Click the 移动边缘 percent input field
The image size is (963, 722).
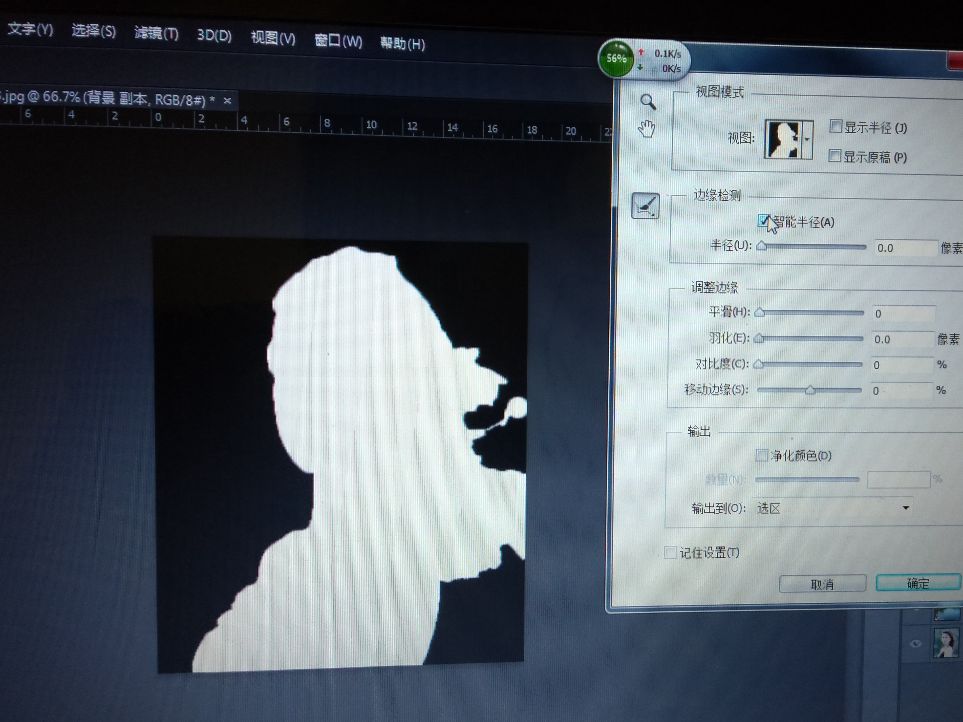click(x=901, y=390)
